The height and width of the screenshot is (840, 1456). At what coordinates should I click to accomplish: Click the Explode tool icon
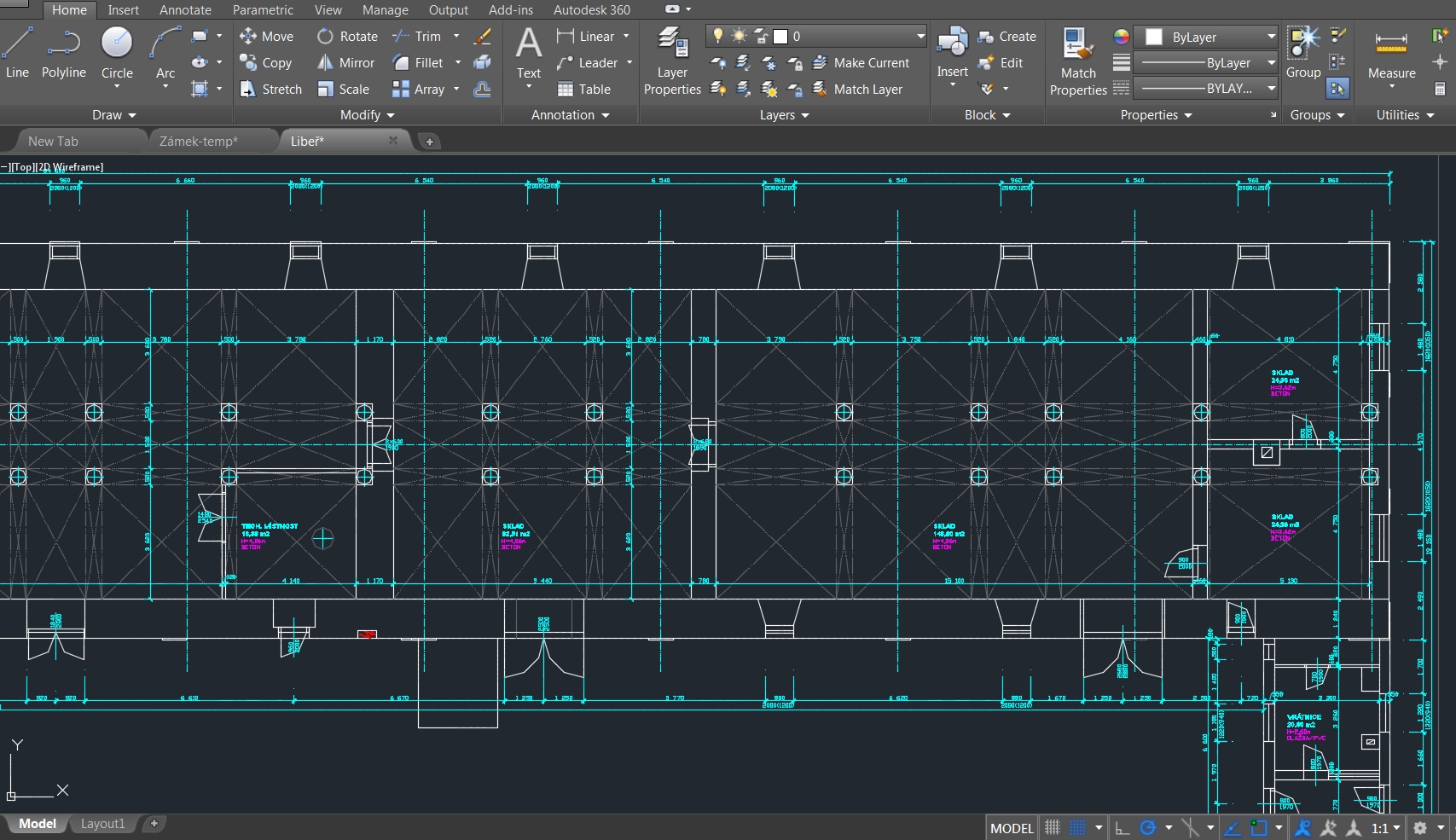pyautogui.click(x=482, y=62)
